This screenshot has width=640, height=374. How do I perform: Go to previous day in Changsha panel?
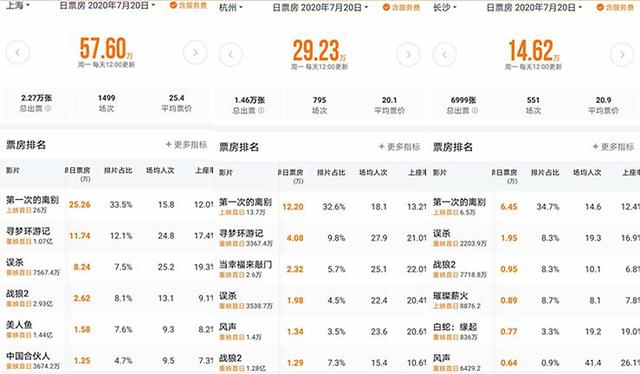coord(444,54)
